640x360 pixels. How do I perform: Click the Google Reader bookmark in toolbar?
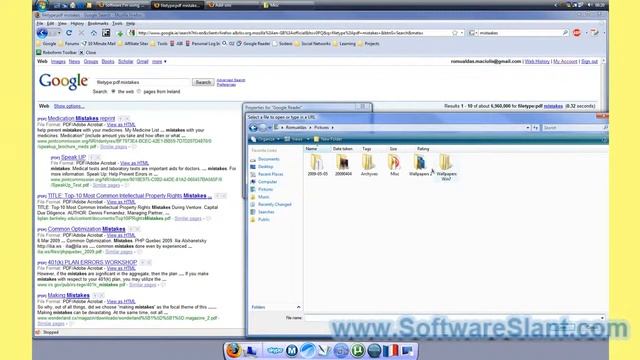tap(253, 44)
